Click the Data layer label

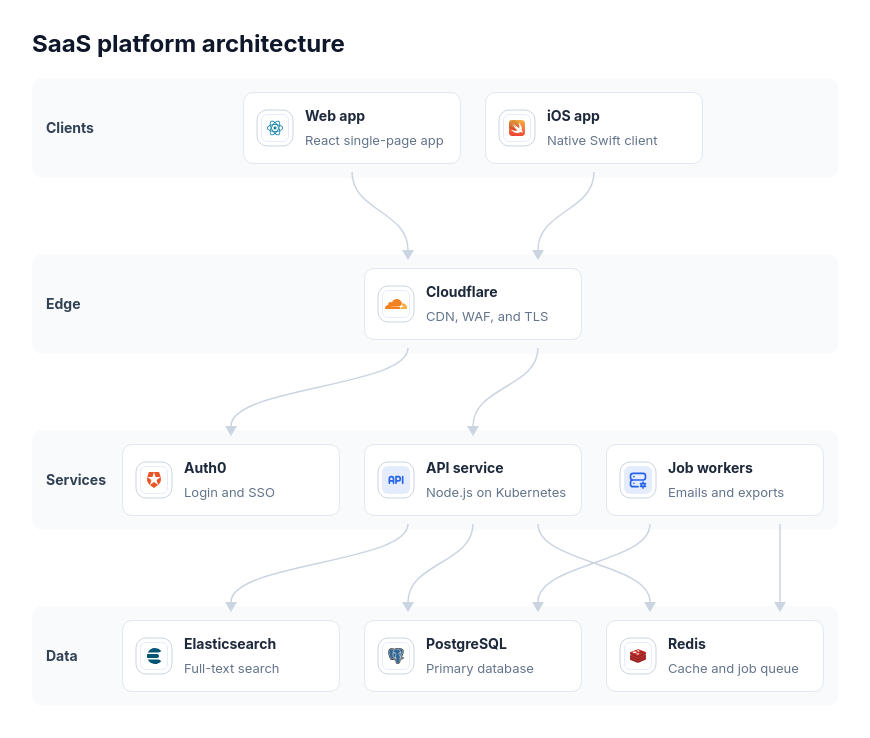62,656
